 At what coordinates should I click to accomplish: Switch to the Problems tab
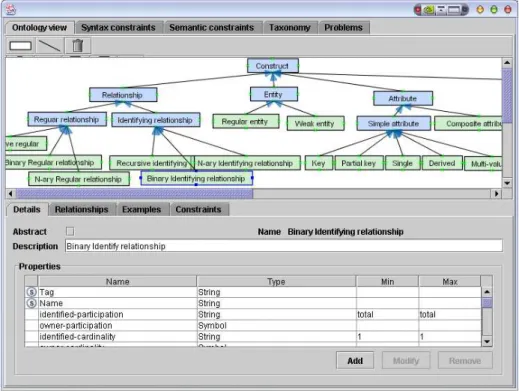344,28
